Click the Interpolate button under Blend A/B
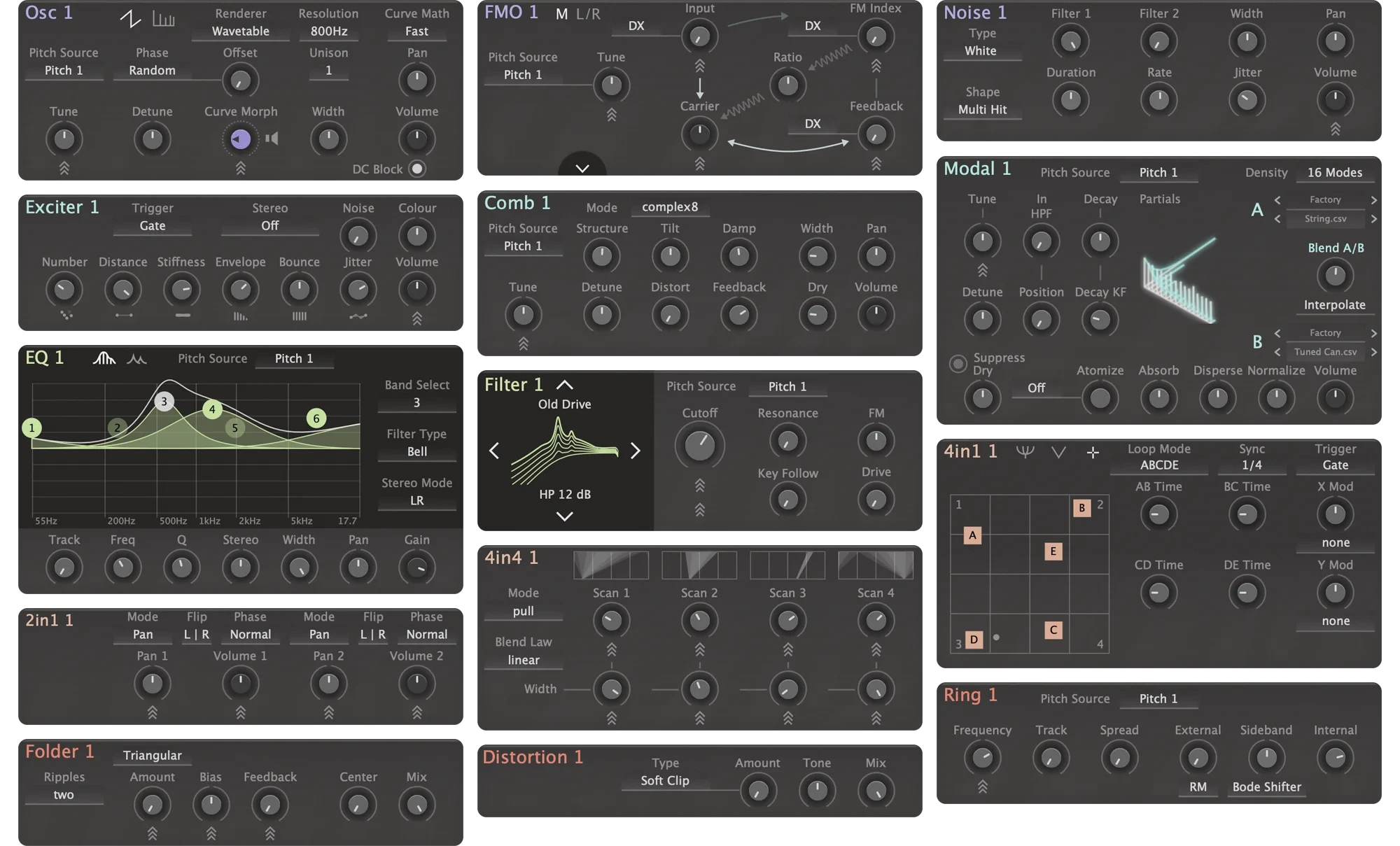The height and width of the screenshot is (846, 1400). pos(1334,305)
